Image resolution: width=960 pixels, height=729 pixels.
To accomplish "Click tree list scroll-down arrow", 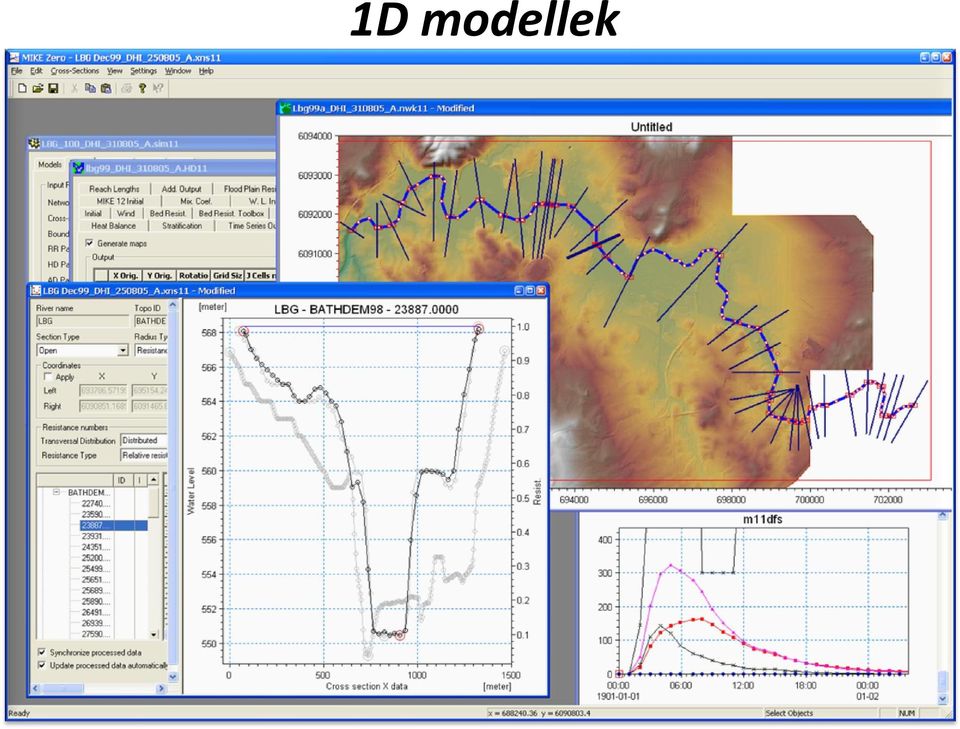I will 154,635.
